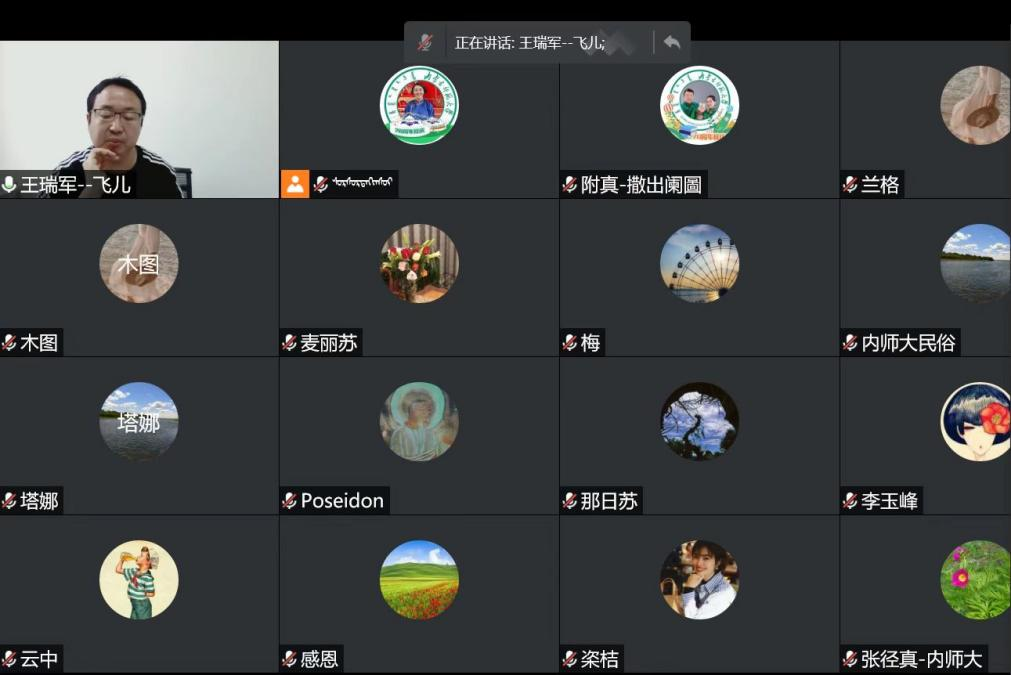Select 塔娜's lake avatar
1011x675 pixels.
pyautogui.click(x=139, y=421)
